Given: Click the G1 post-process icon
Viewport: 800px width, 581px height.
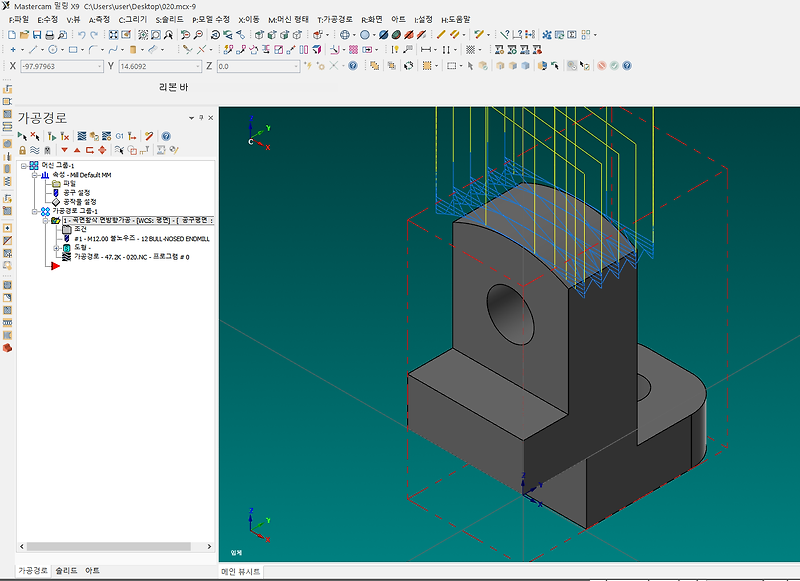Looking at the screenshot, I should click(119, 135).
